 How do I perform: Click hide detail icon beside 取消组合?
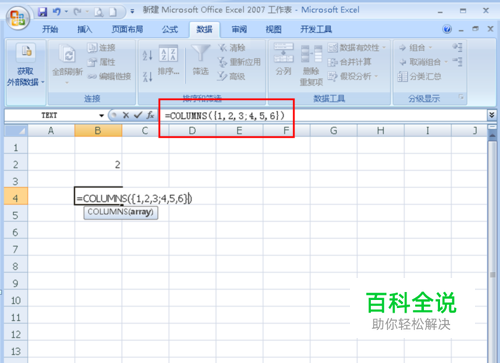coord(457,62)
